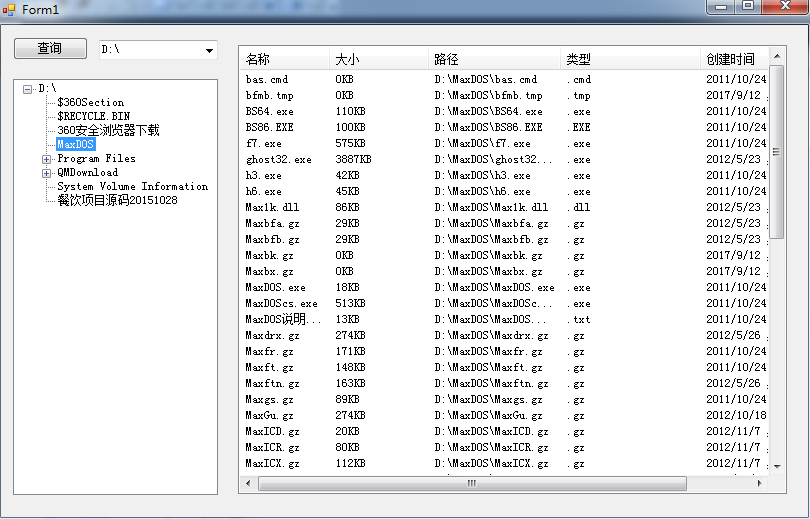Click the Form1 window icon
This screenshot has width=810, height=519.
9,9
